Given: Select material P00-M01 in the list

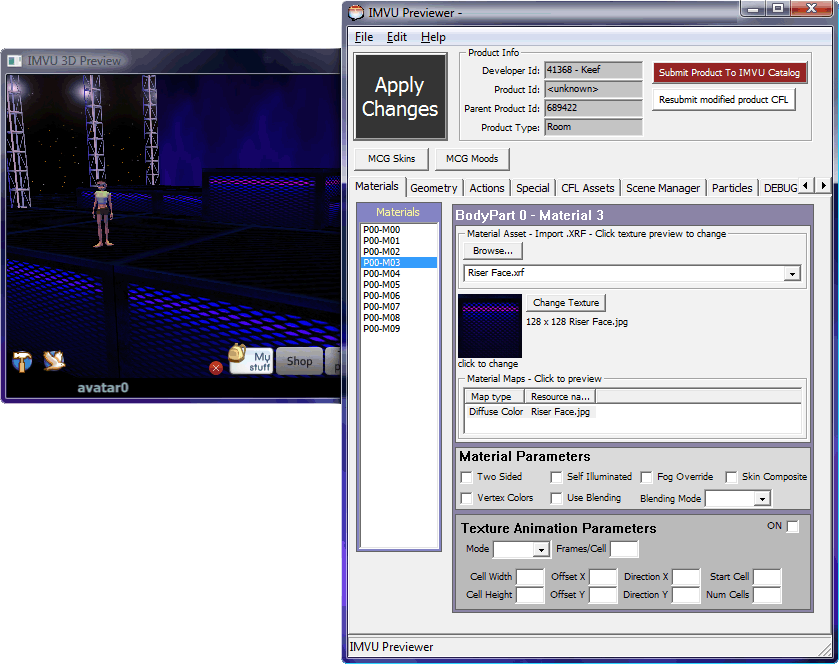Looking at the screenshot, I should coord(399,241).
